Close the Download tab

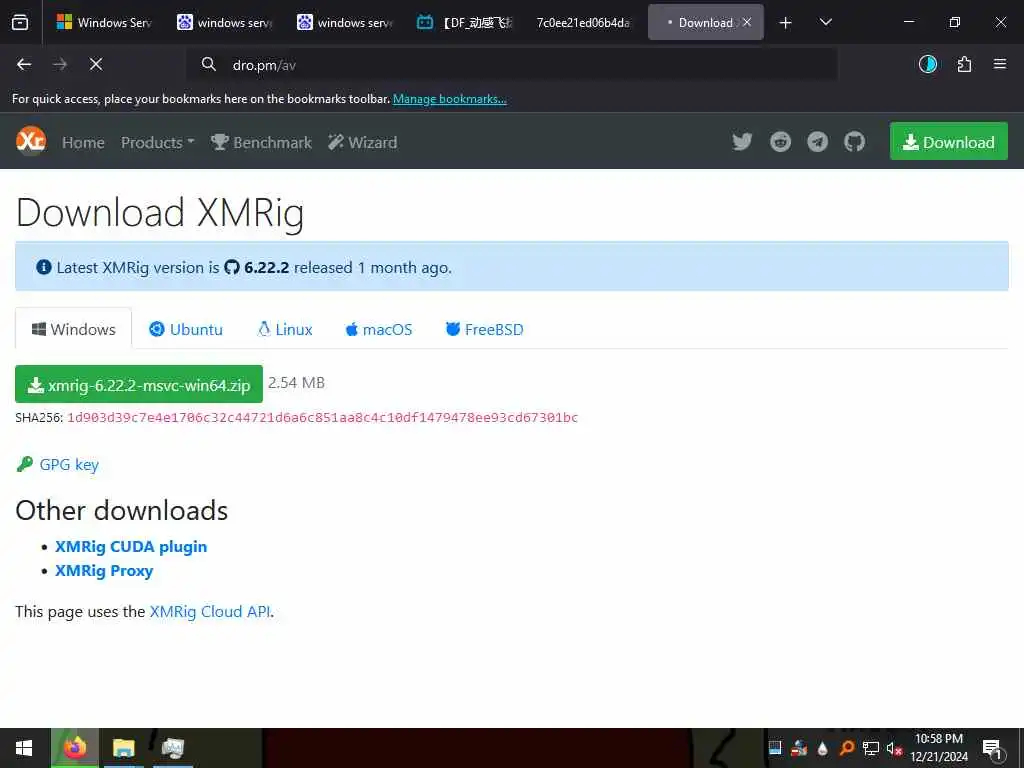coord(747,22)
